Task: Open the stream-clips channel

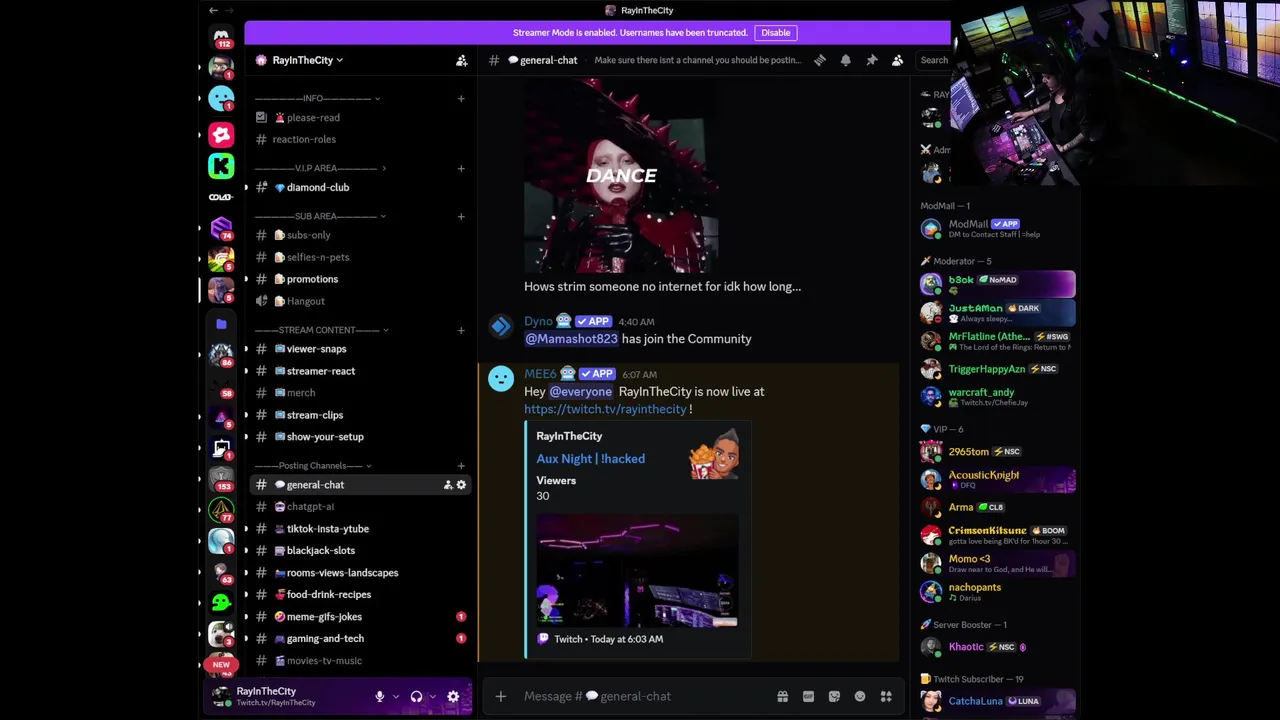Action: tap(361, 415)
